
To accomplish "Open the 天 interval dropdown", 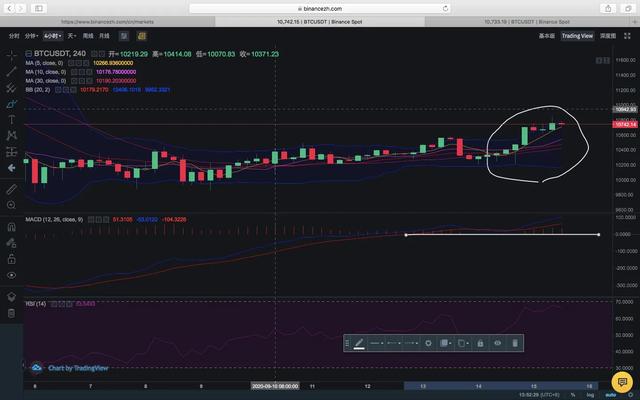I will tap(72, 36).
